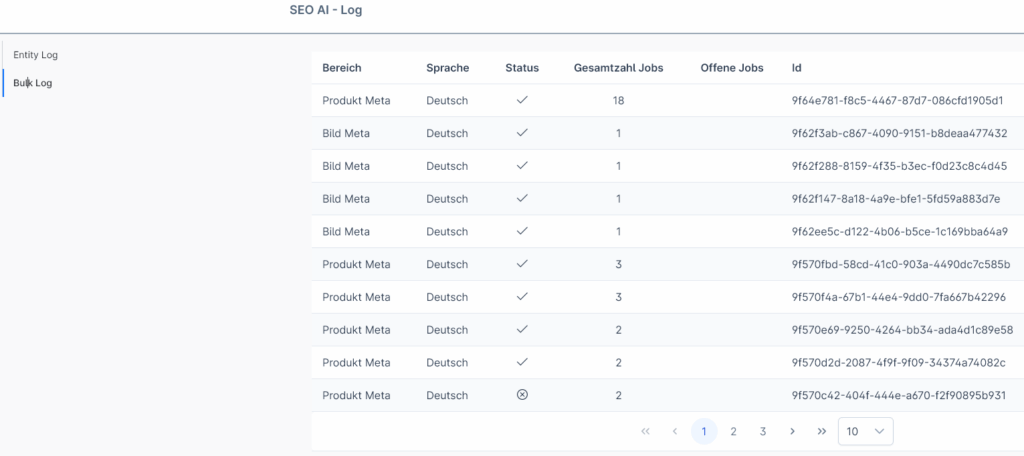The width and height of the screenshot is (1024, 456).
Task: Select the Bulk Log tab
Action: (x=33, y=83)
